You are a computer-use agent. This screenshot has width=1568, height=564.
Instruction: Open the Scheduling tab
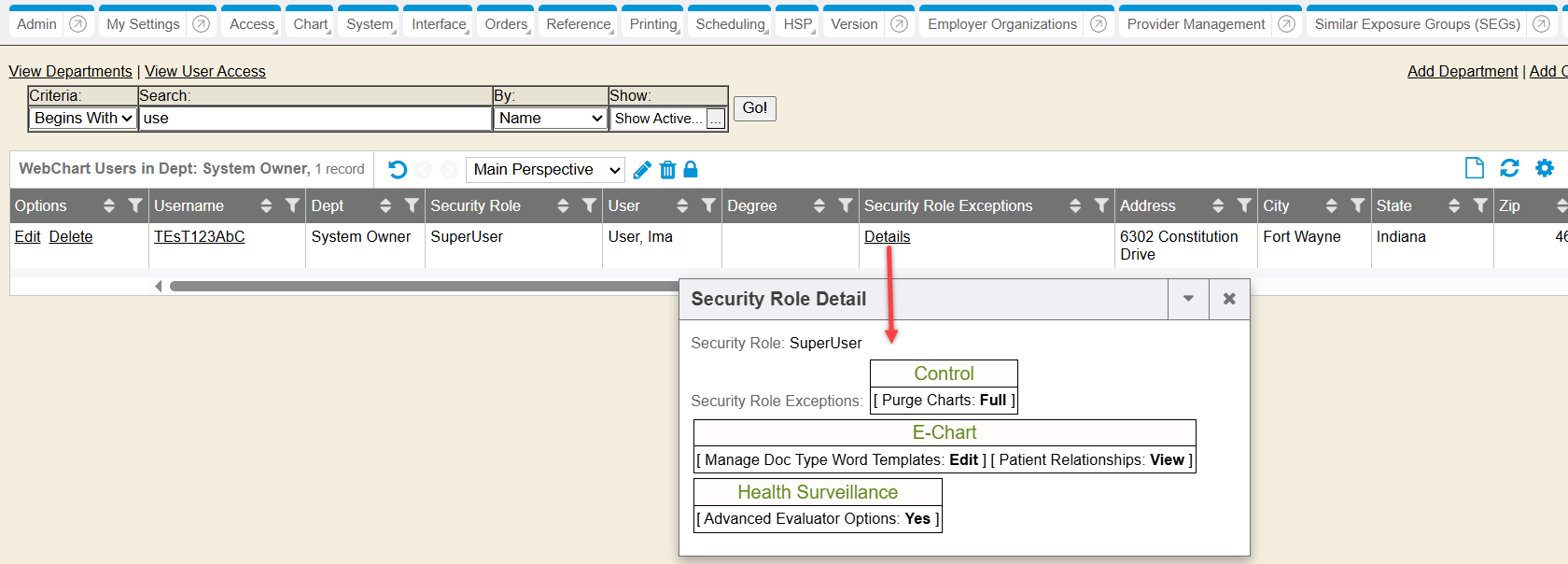pyautogui.click(x=730, y=24)
